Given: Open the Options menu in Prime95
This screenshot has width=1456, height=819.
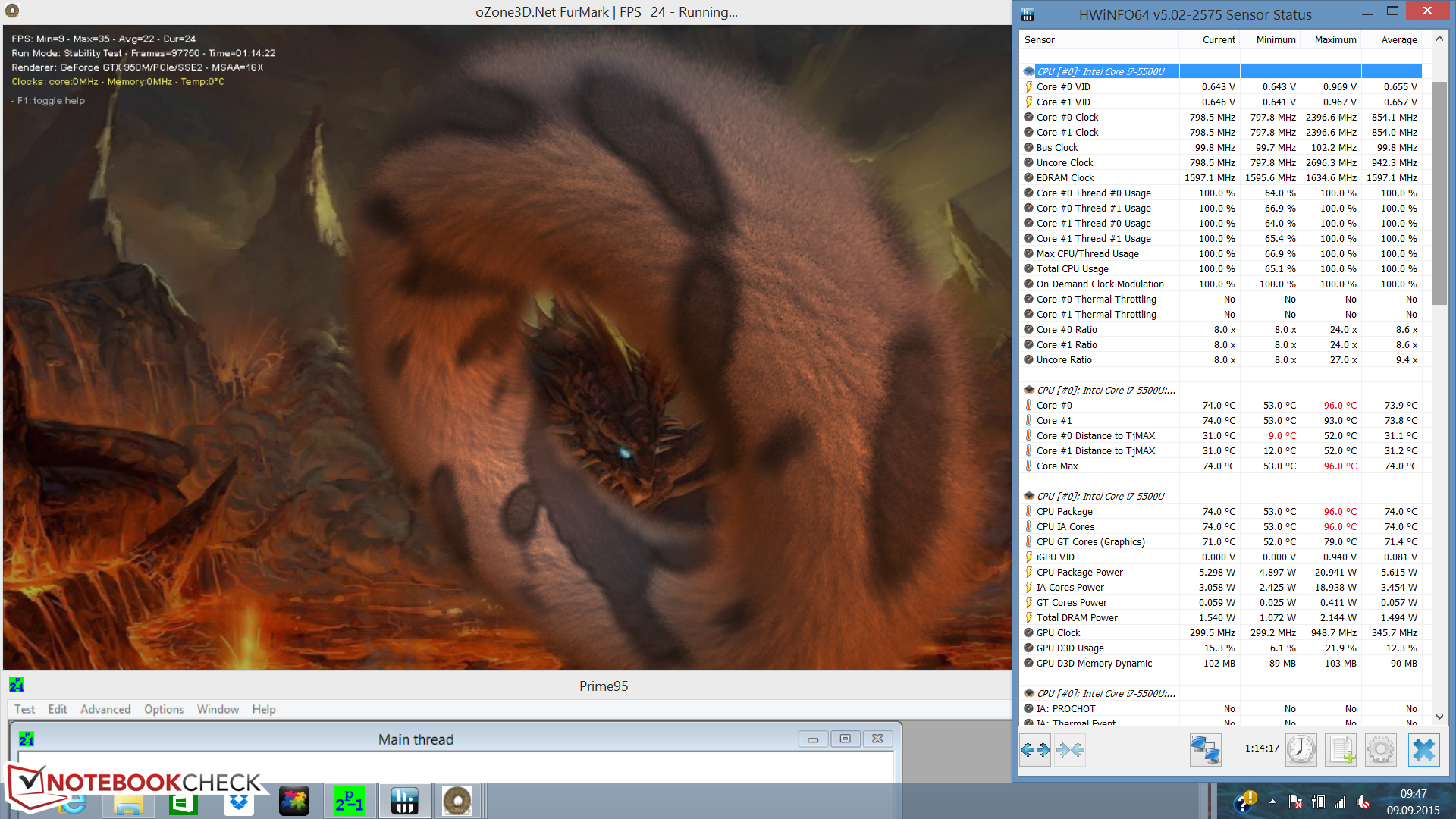Looking at the screenshot, I should pos(164,709).
